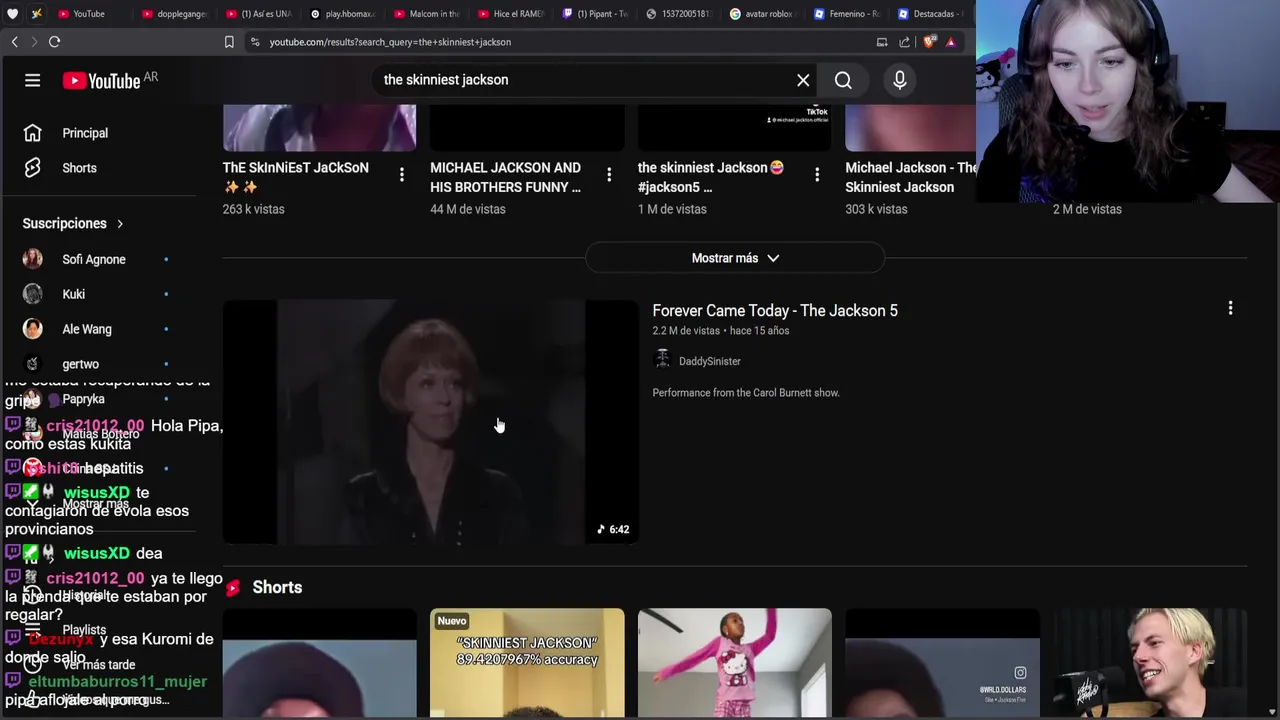The width and height of the screenshot is (1280, 720).
Task: Open Michael Jackson - The Skinniest Jackson title
Action: pos(911,177)
